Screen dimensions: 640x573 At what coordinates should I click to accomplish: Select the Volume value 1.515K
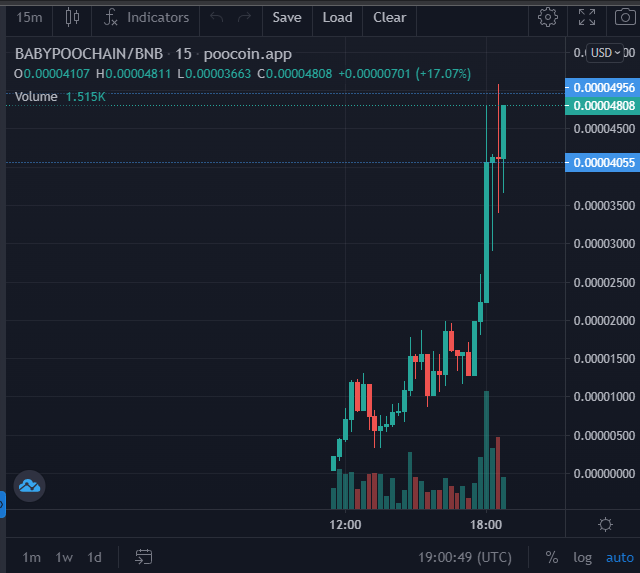85,97
